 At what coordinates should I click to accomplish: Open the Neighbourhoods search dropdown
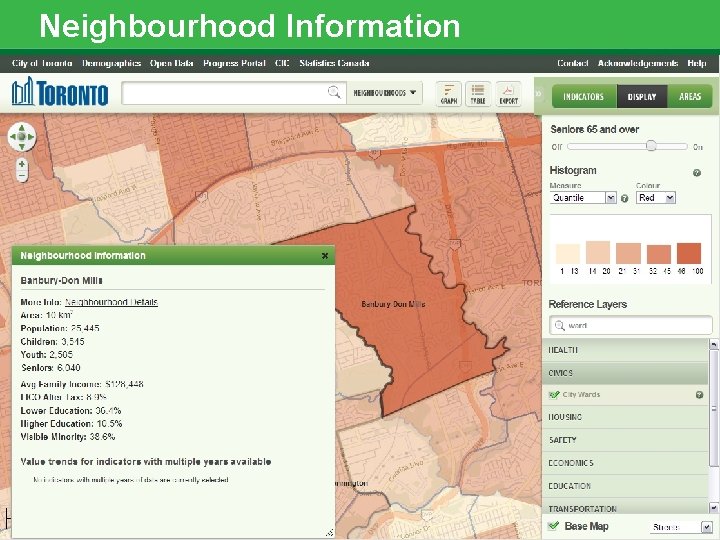(x=384, y=93)
